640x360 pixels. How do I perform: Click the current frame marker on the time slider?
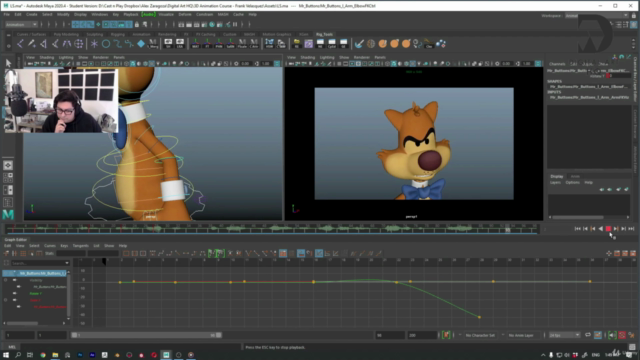[507, 229]
